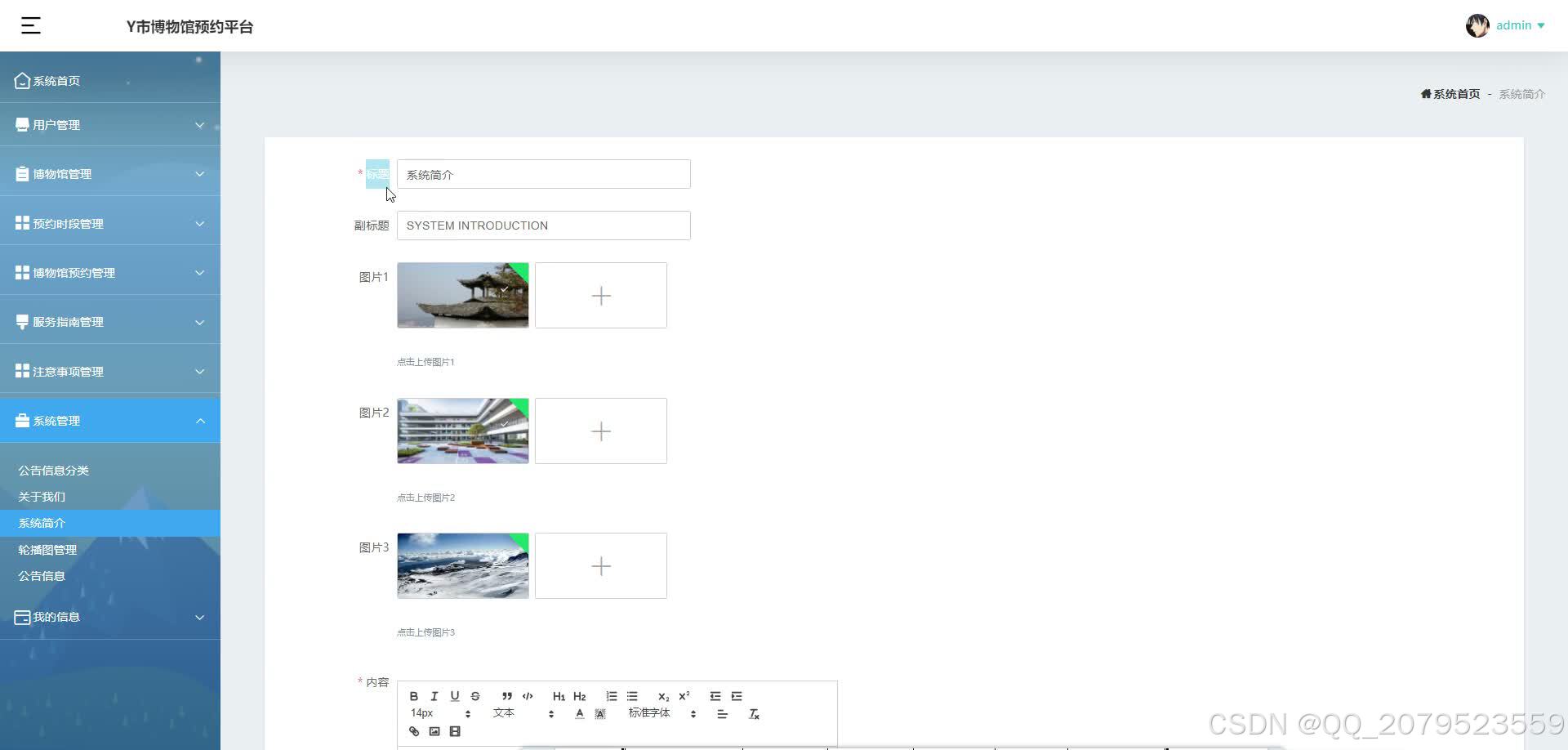1568x750 pixels.
Task: Select the 系统简介 submenu item
Action: (110, 523)
